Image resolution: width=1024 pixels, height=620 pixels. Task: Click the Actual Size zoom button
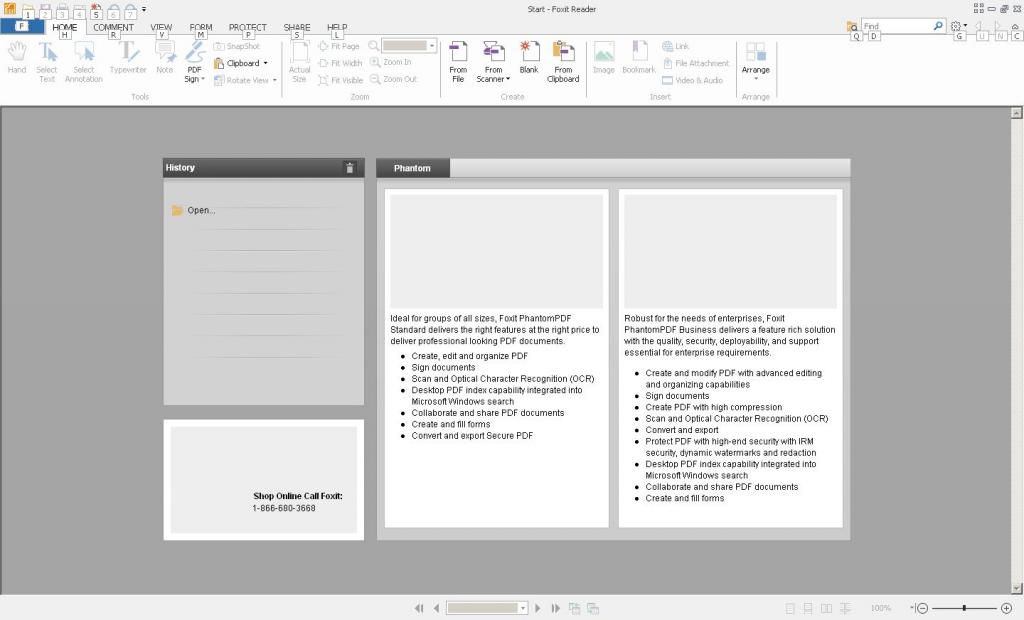tap(299, 62)
